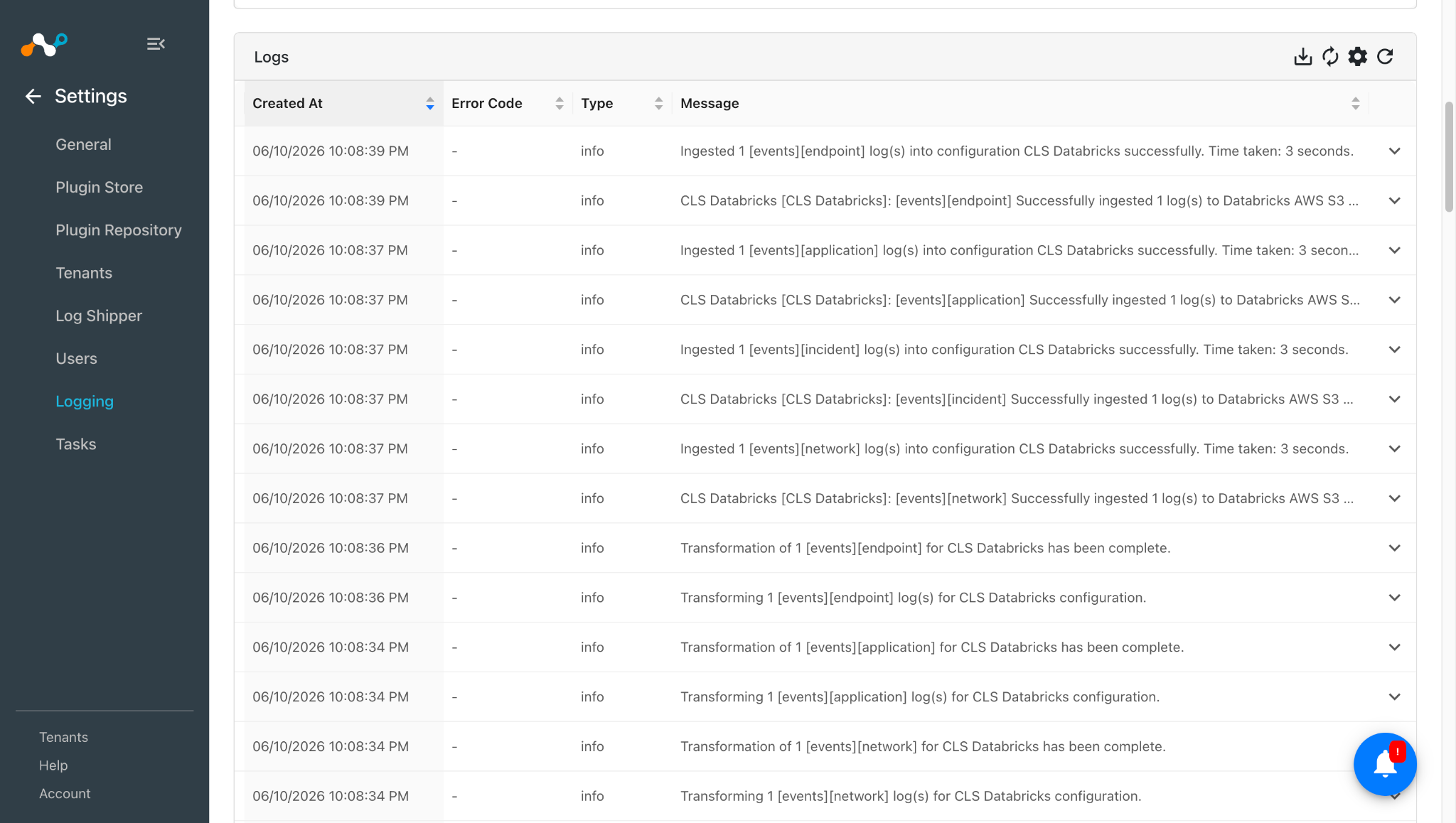Sort logs by Message
The width and height of the screenshot is (1456, 823).
(x=1355, y=104)
